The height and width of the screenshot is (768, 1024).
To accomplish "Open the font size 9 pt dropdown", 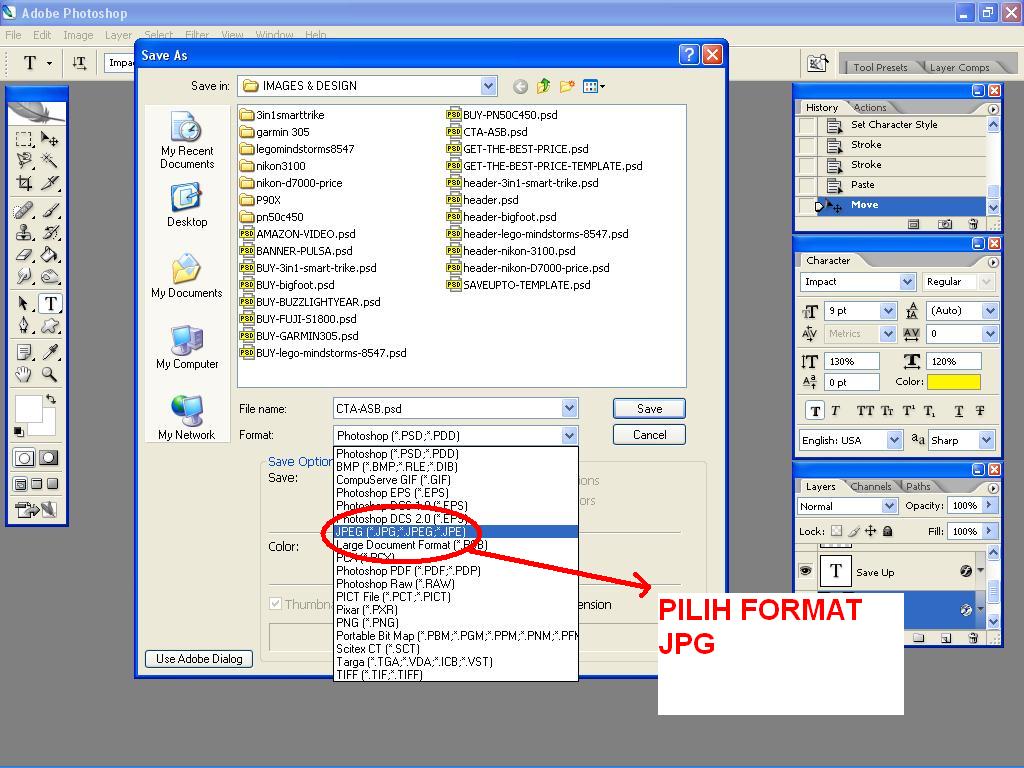I will tap(888, 311).
